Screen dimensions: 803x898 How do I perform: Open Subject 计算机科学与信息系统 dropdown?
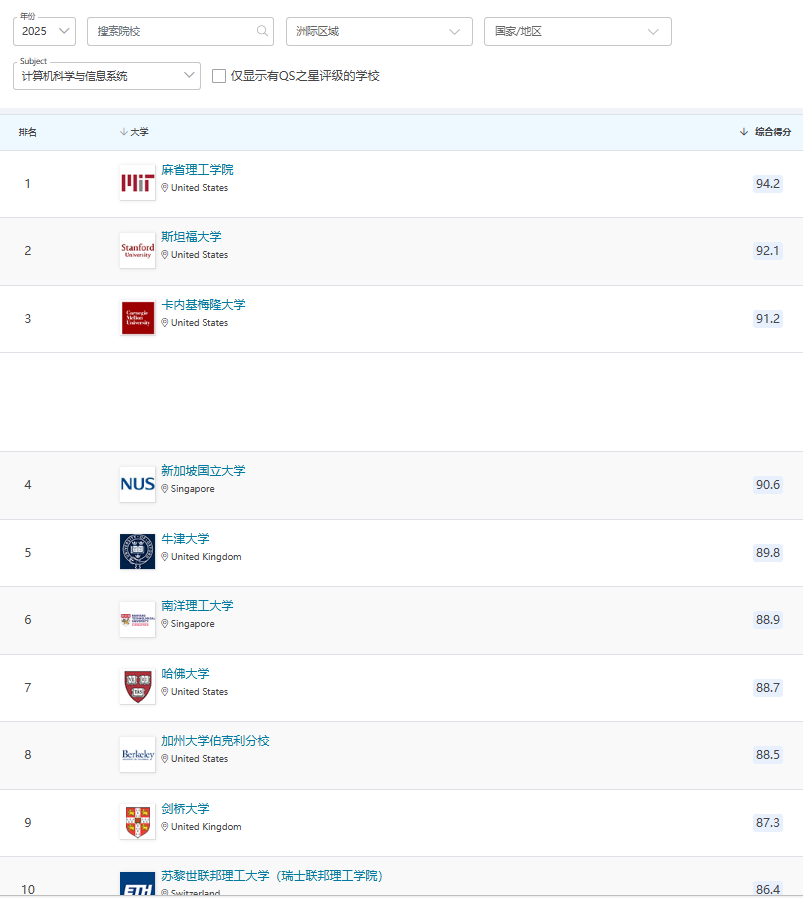tap(107, 76)
